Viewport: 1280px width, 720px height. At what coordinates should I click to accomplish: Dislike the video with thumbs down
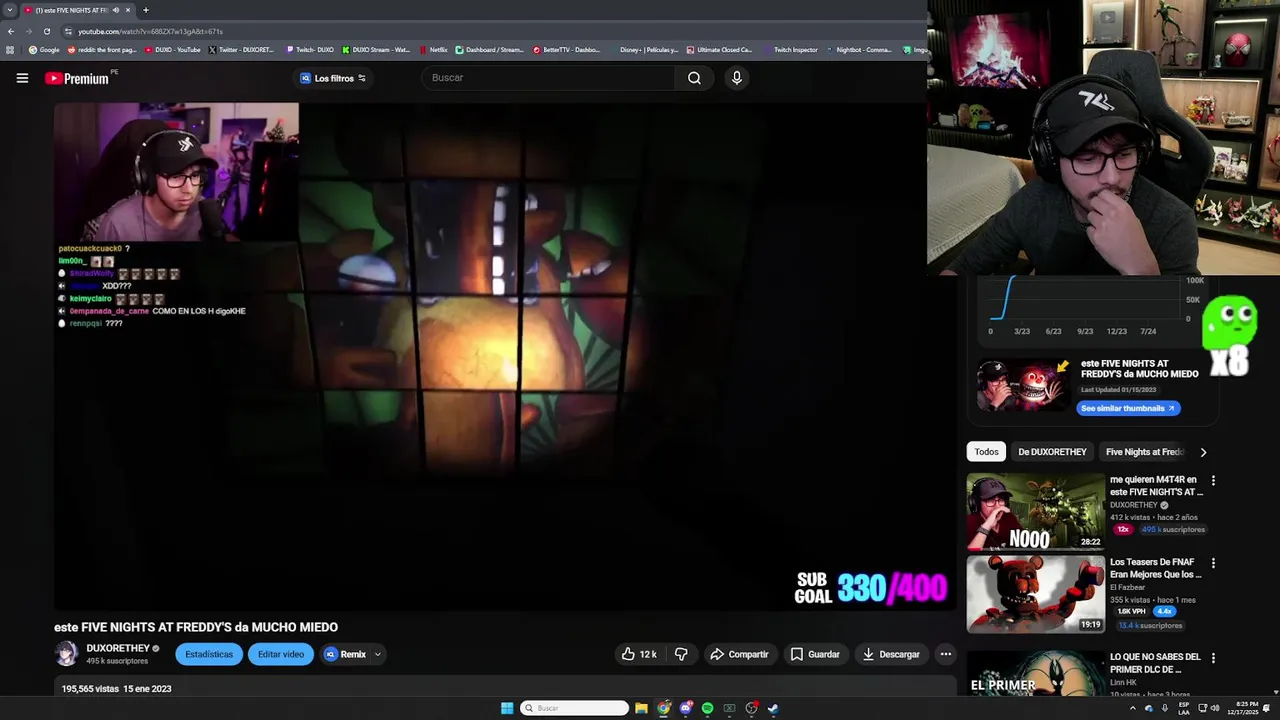(x=681, y=654)
